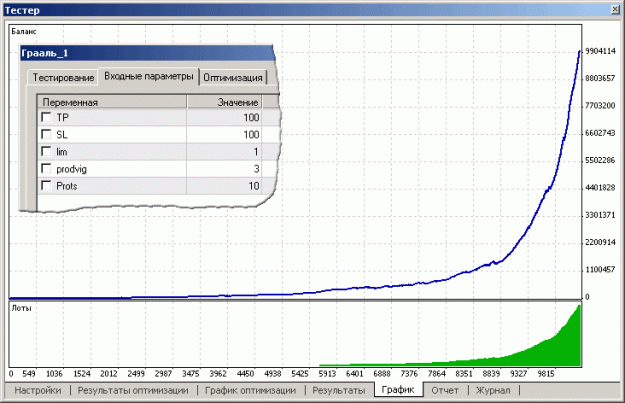Click the trade axis label 2012

click(x=108, y=374)
